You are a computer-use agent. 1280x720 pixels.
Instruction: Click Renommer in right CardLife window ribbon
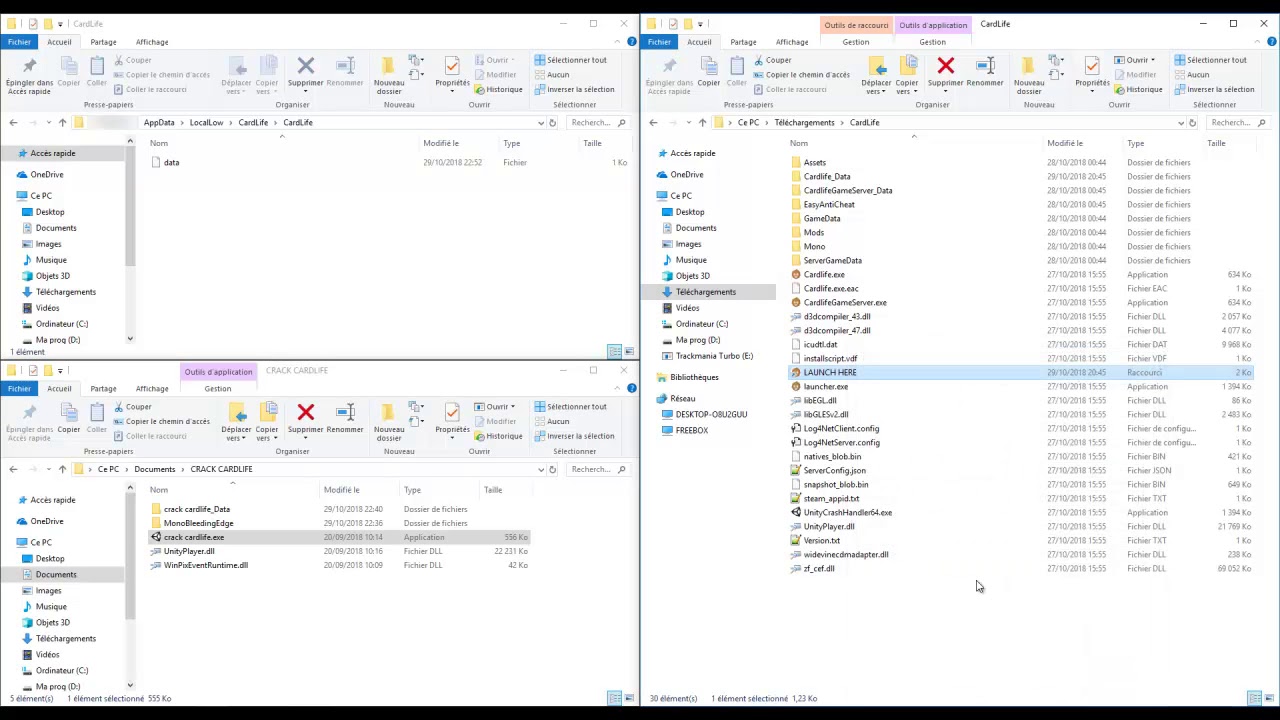pos(985,73)
